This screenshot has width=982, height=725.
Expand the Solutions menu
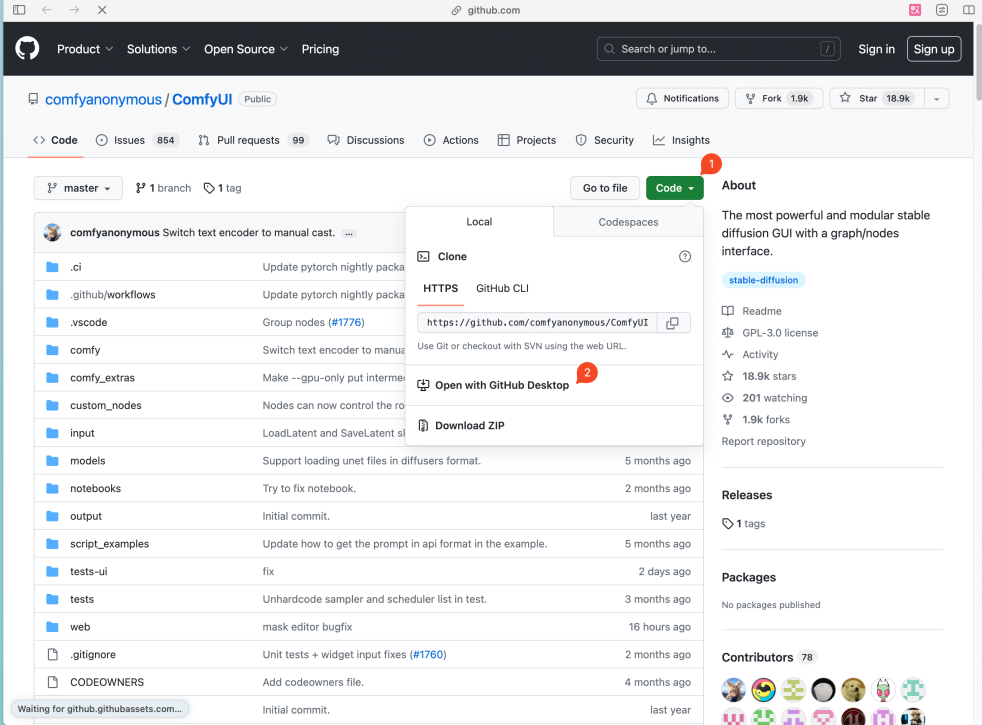coord(158,49)
